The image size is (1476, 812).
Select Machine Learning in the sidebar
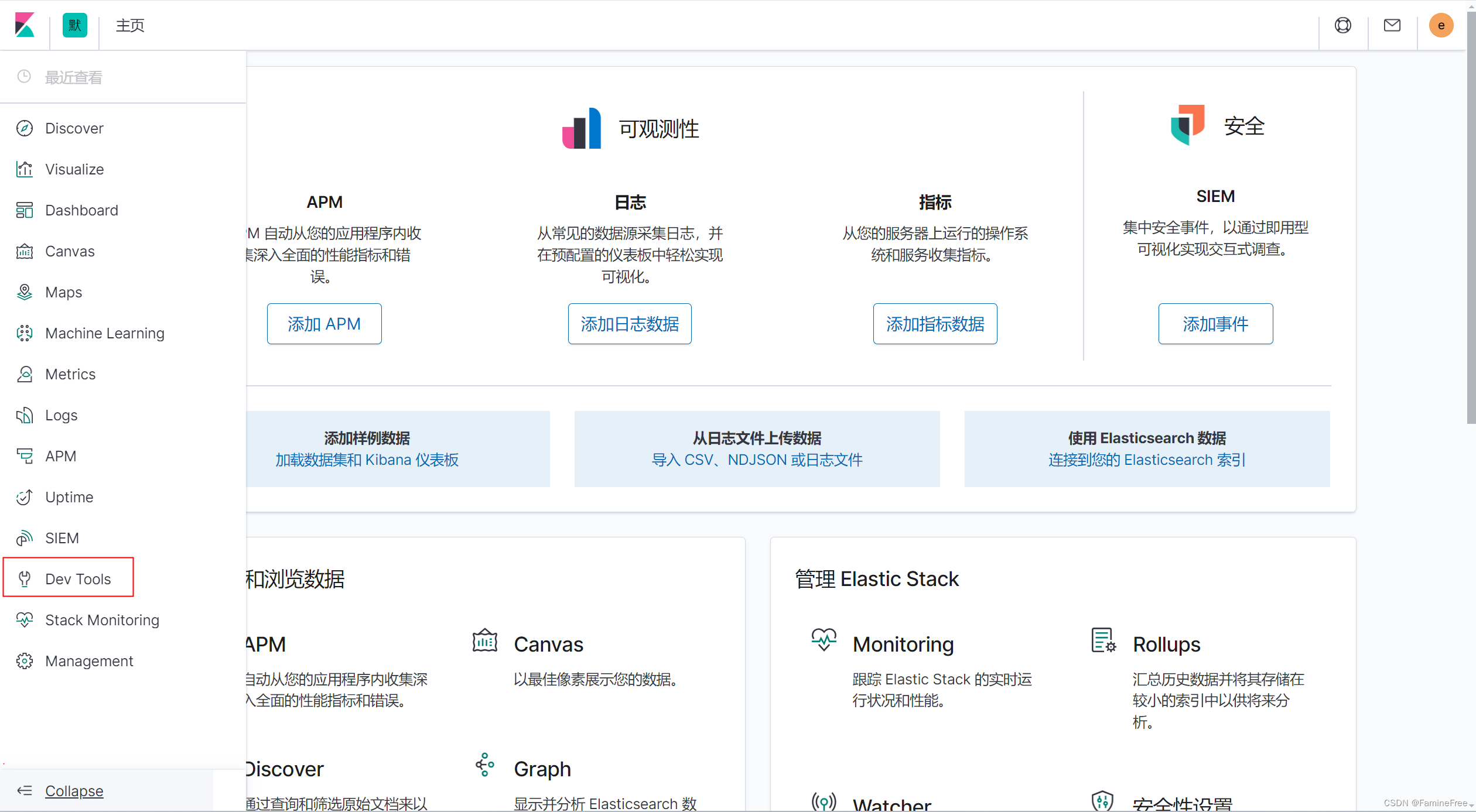pos(105,333)
